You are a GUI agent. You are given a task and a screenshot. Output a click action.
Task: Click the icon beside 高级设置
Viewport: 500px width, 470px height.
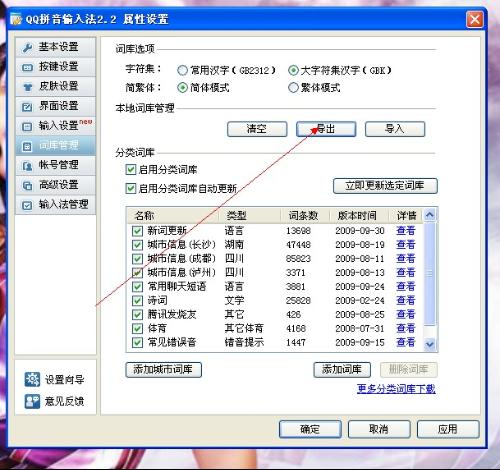(27, 185)
